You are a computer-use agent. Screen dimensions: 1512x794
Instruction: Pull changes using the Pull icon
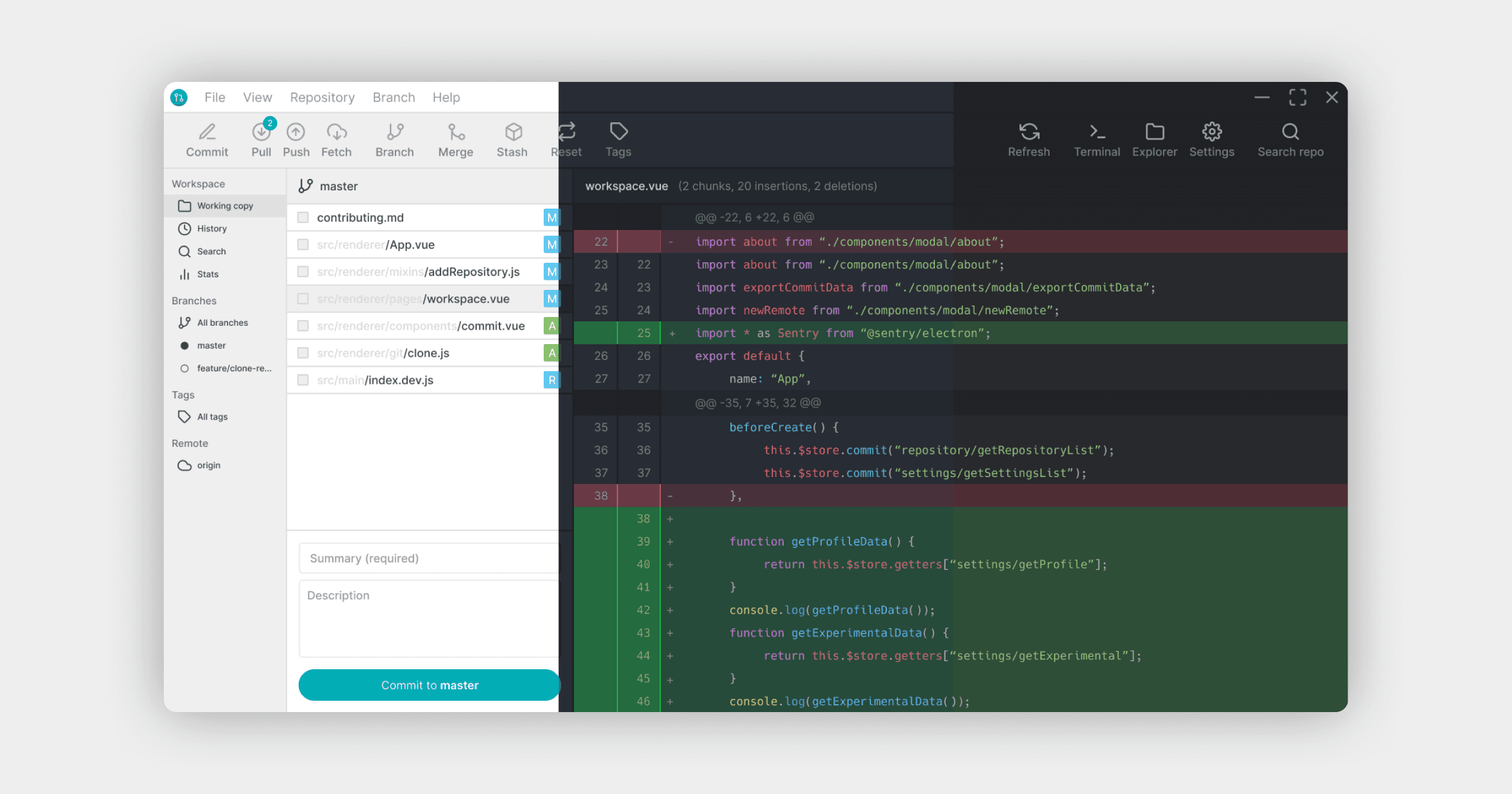(x=261, y=132)
